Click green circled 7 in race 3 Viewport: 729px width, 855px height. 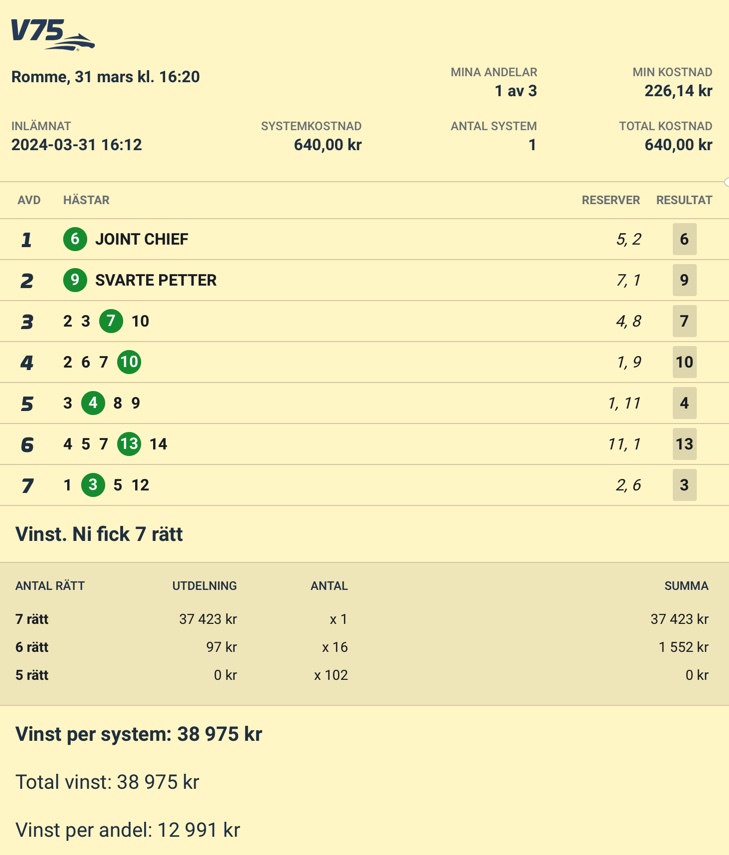pyautogui.click(x=111, y=321)
